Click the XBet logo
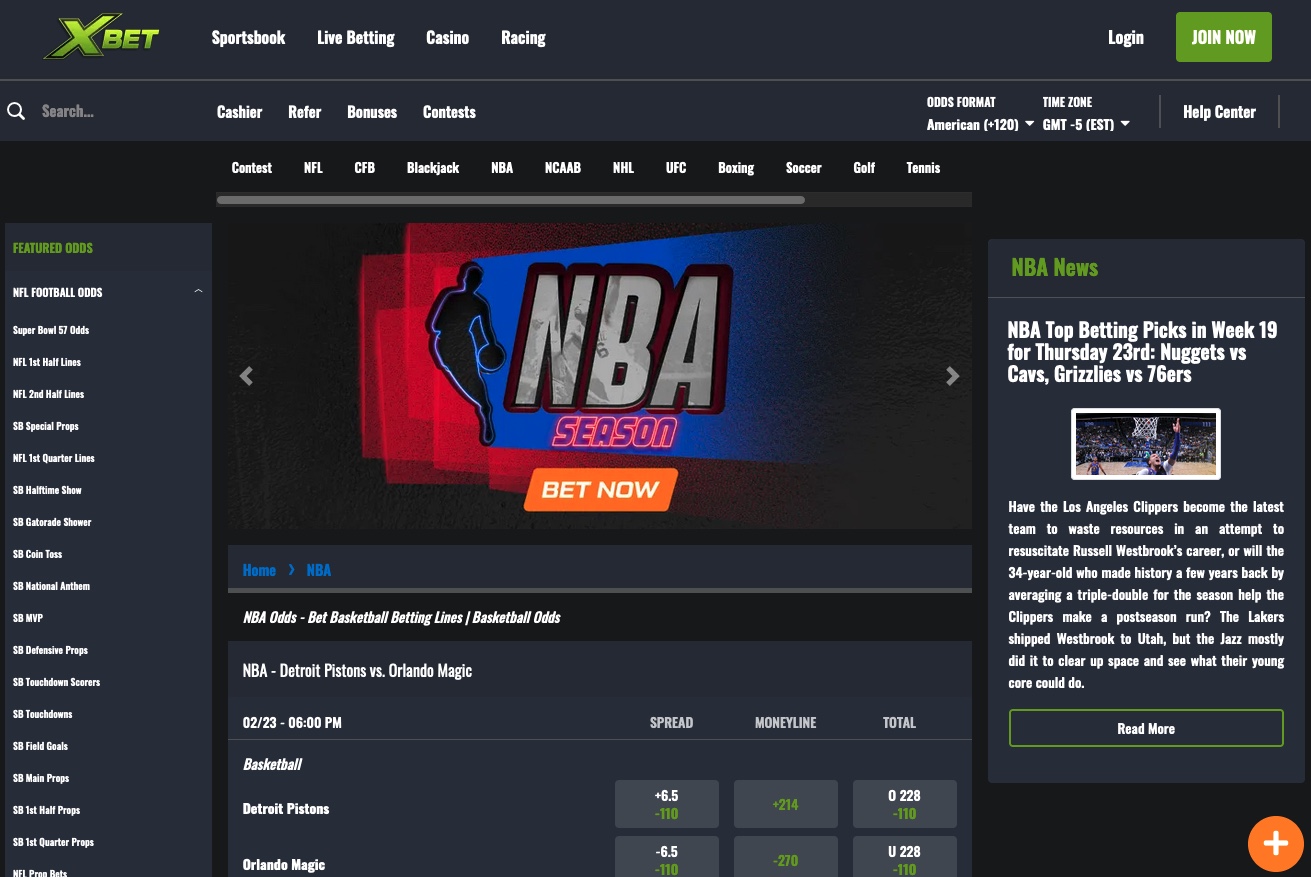The width and height of the screenshot is (1311, 877). click(101, 37)
